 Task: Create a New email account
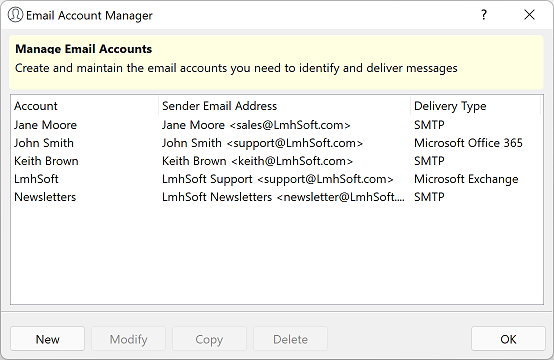(x=47, y=339)
